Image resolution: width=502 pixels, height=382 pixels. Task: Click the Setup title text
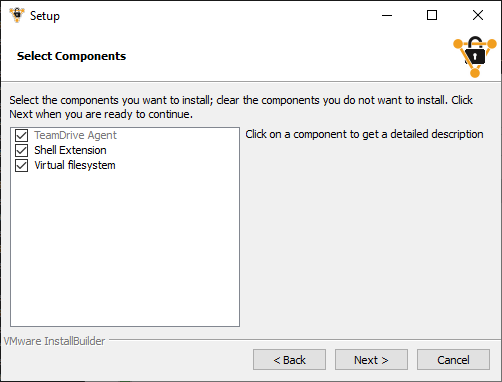[45, 16]
